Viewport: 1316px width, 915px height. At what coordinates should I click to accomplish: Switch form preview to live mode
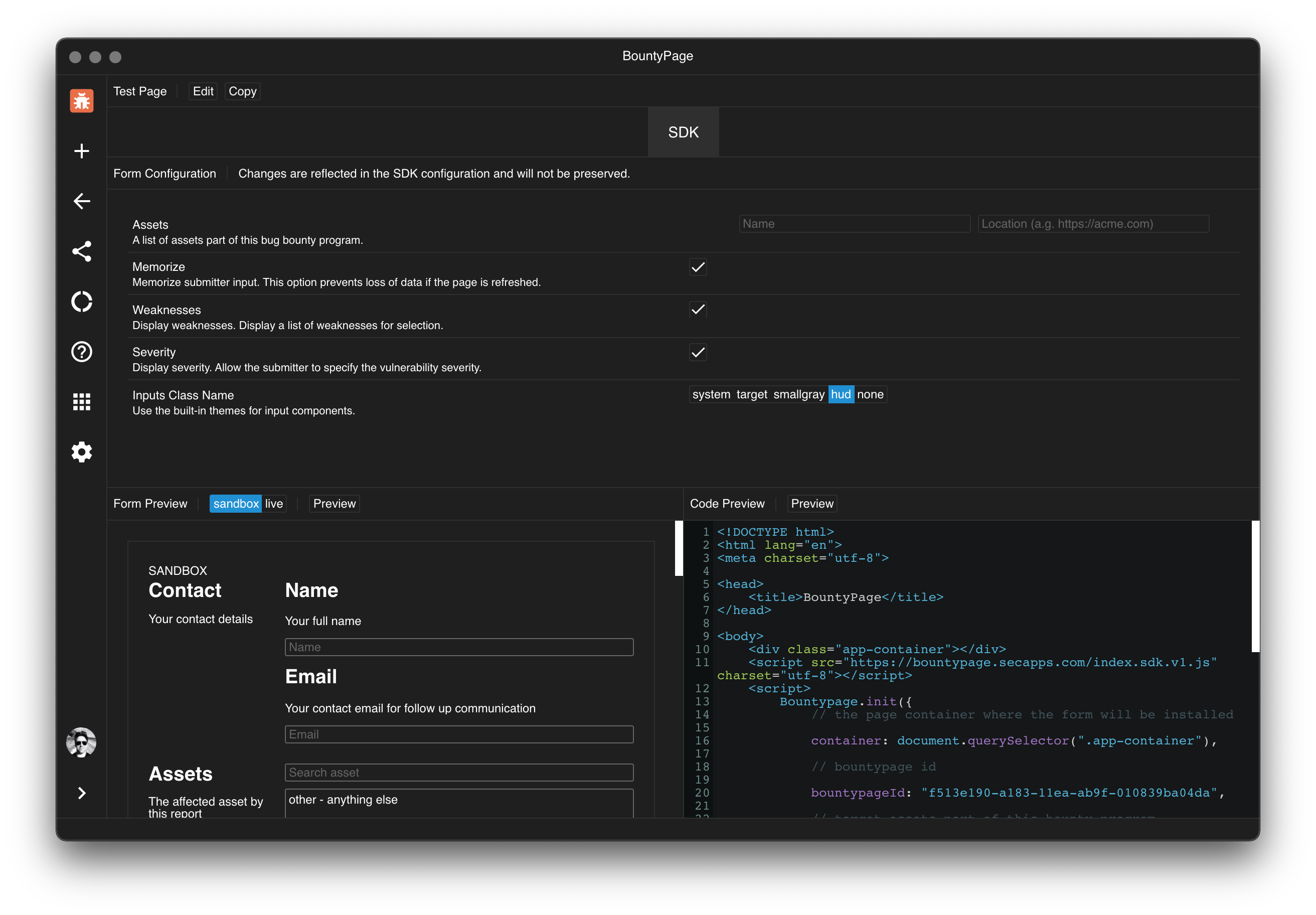coord(274,503)
